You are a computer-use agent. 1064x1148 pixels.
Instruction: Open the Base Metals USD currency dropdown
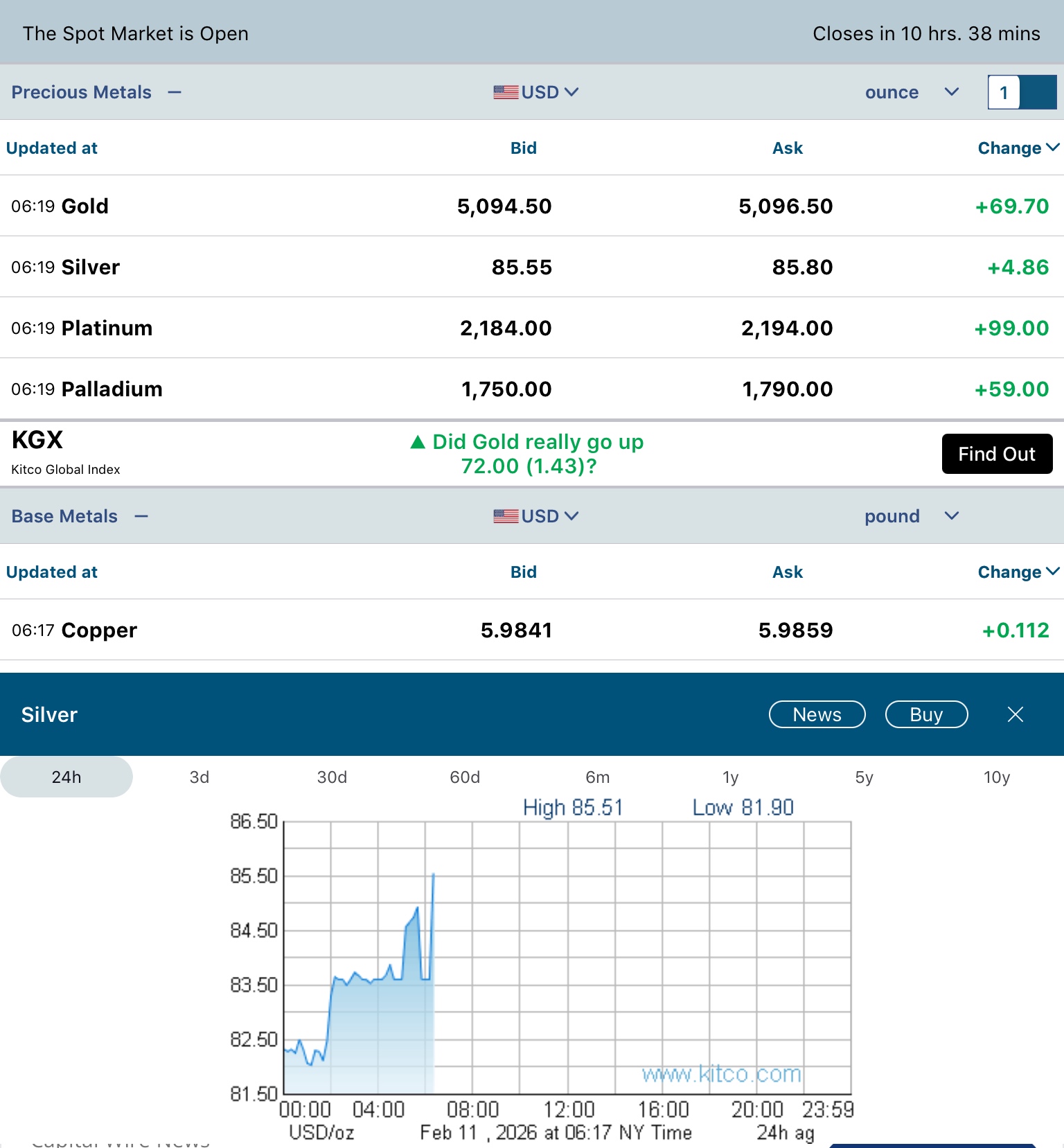[x=549, y=516]
